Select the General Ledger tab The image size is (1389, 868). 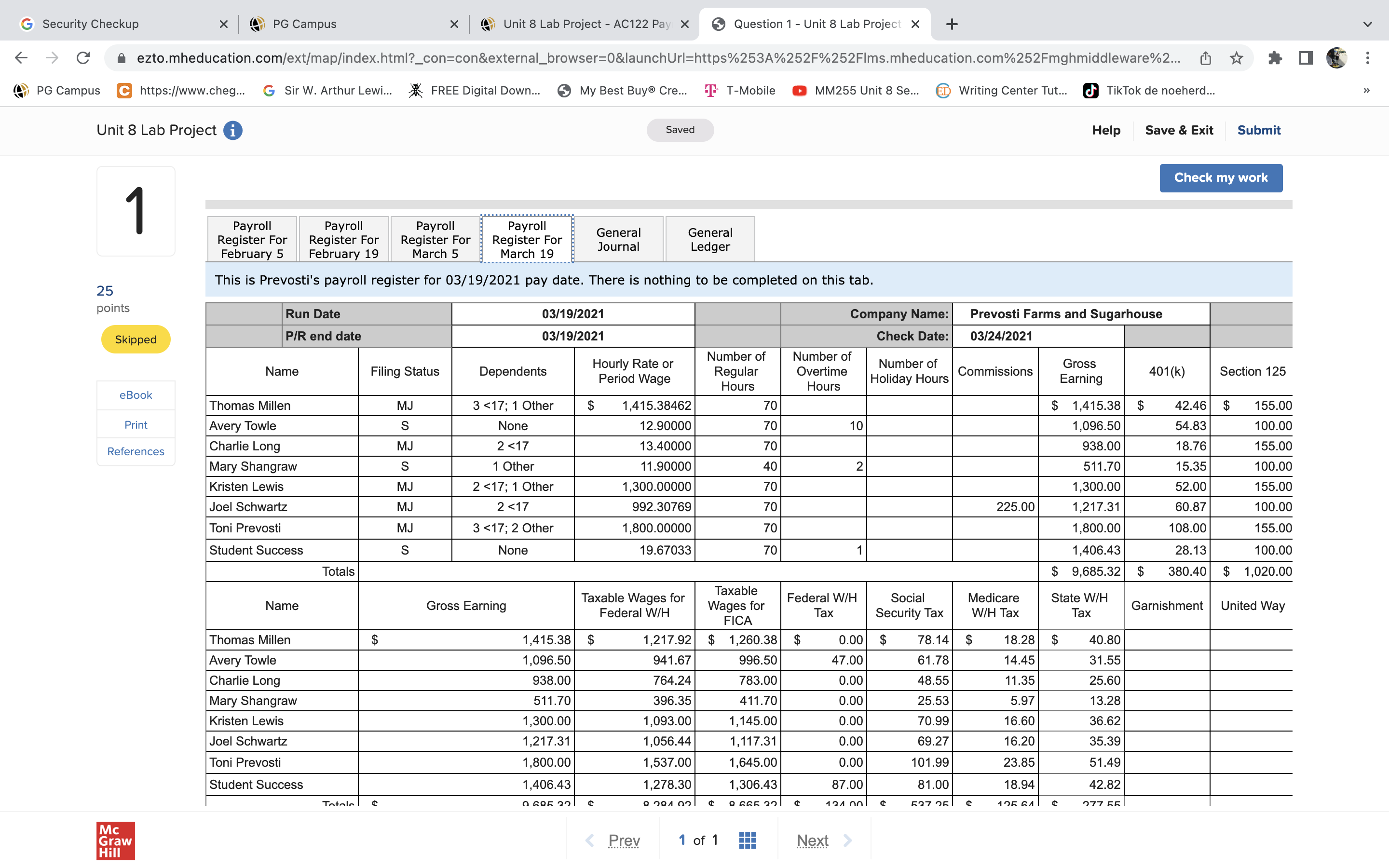pyautogui.click(x=710, y=239)
